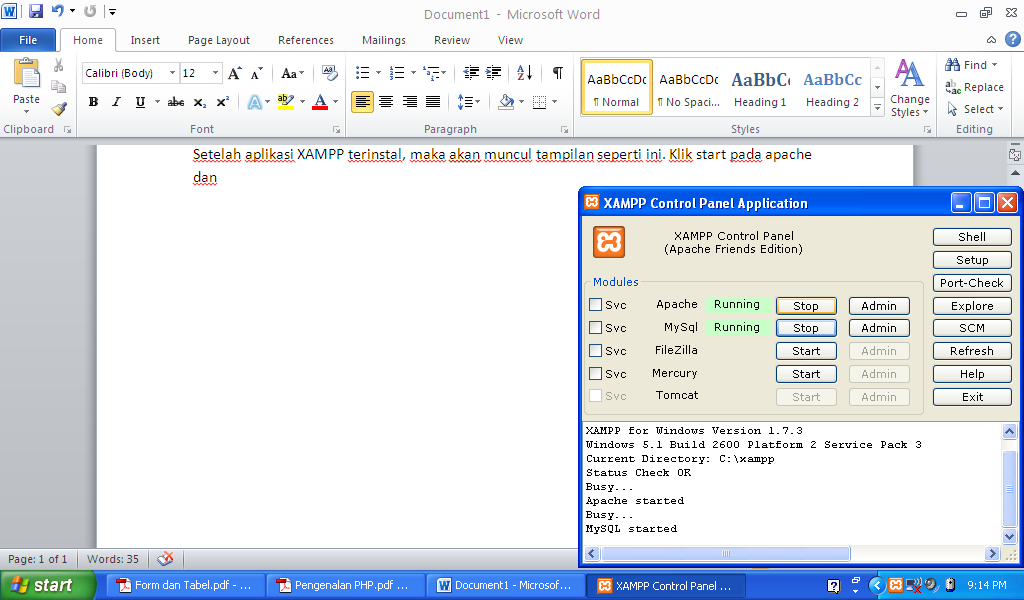Image resolution: width=1024 pixels, height=600 pixels.
Task: Enable Svc checkbox for Apache
Action: [595, 304]
